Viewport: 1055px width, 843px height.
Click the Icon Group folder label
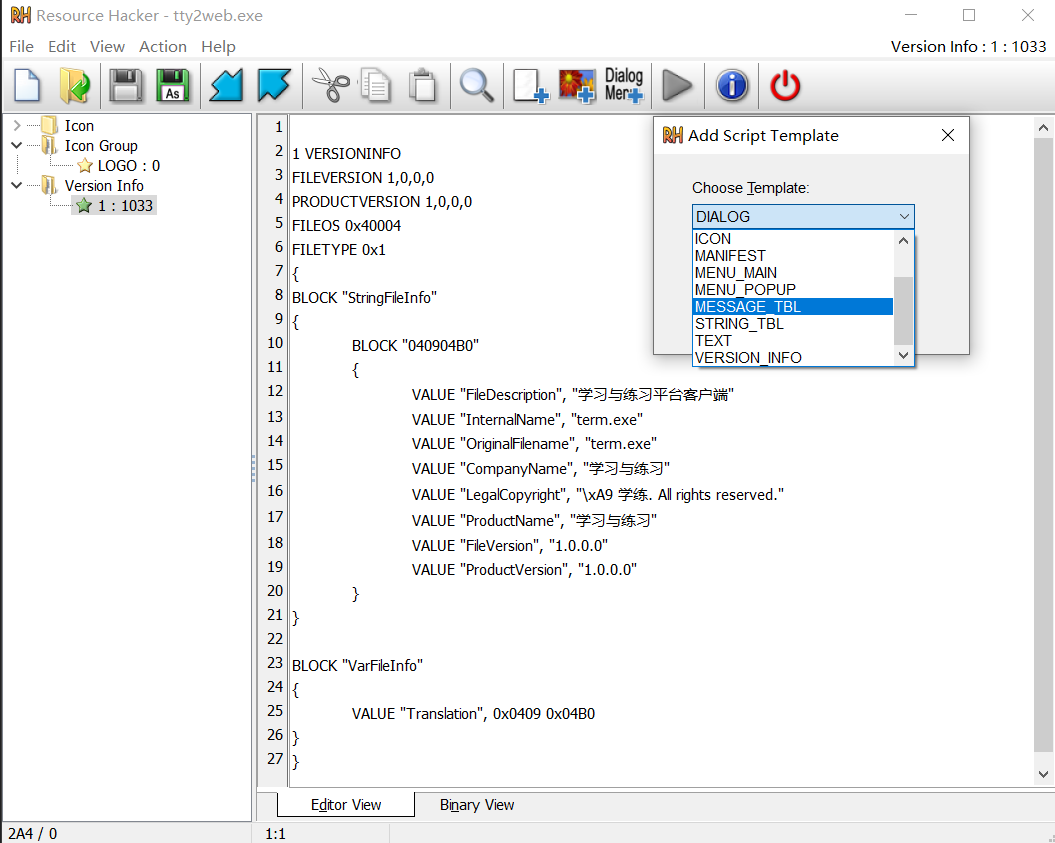[101, 145]
